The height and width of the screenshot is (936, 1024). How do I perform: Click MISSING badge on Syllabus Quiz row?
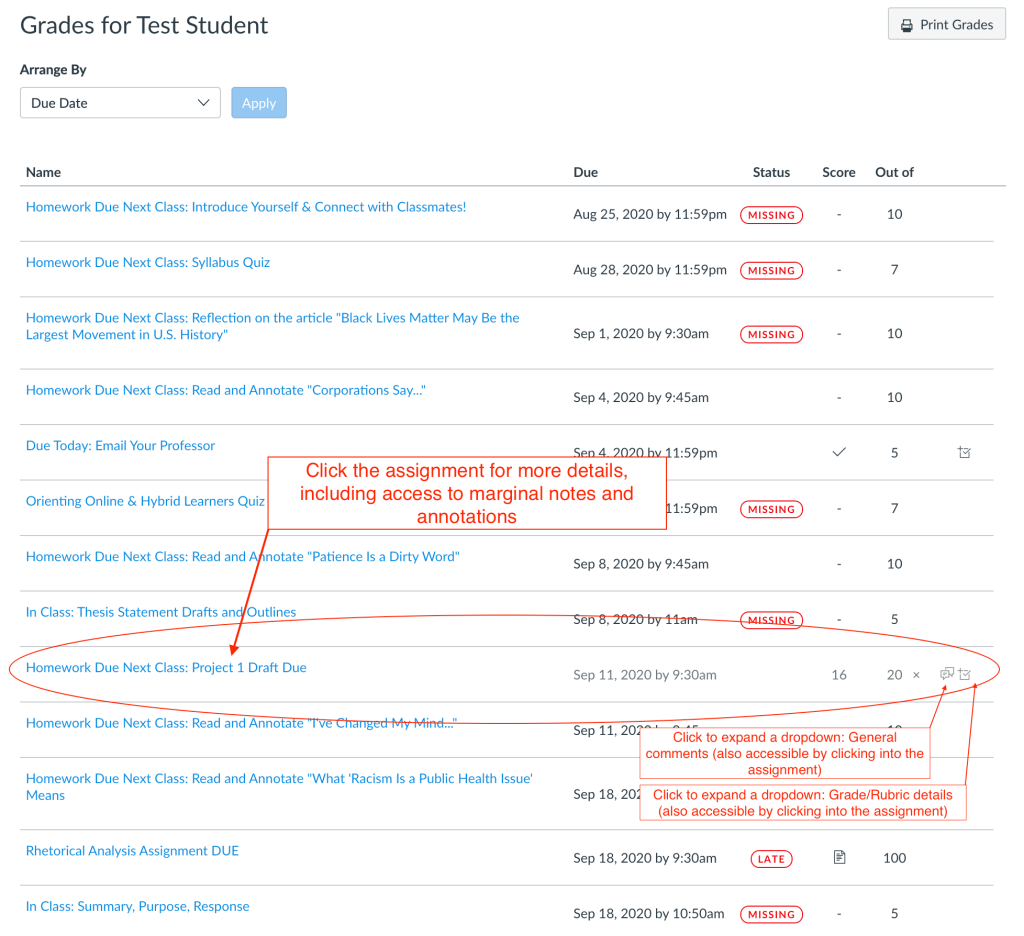point(771,271)
